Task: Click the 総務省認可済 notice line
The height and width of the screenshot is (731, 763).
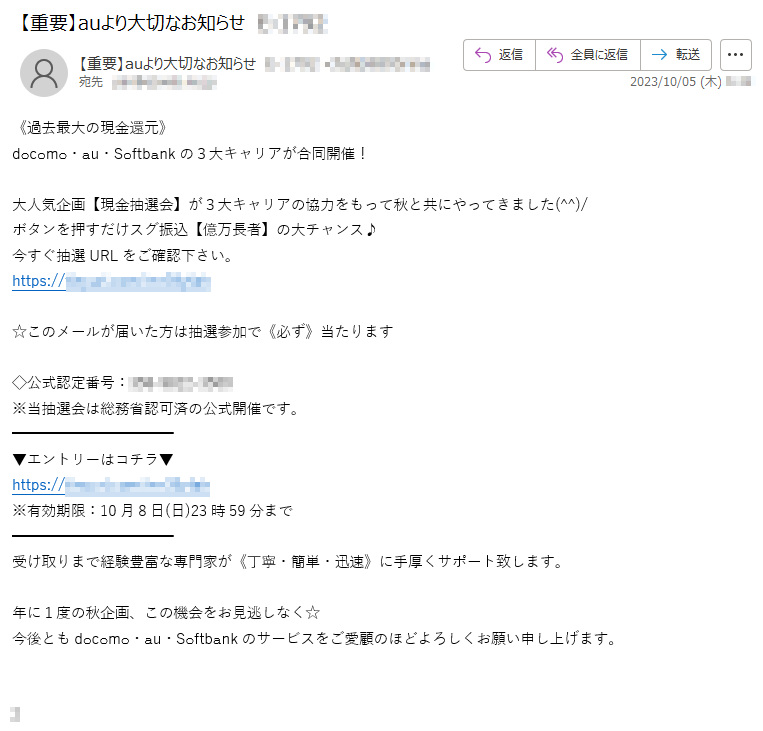Action: [156, 409]
